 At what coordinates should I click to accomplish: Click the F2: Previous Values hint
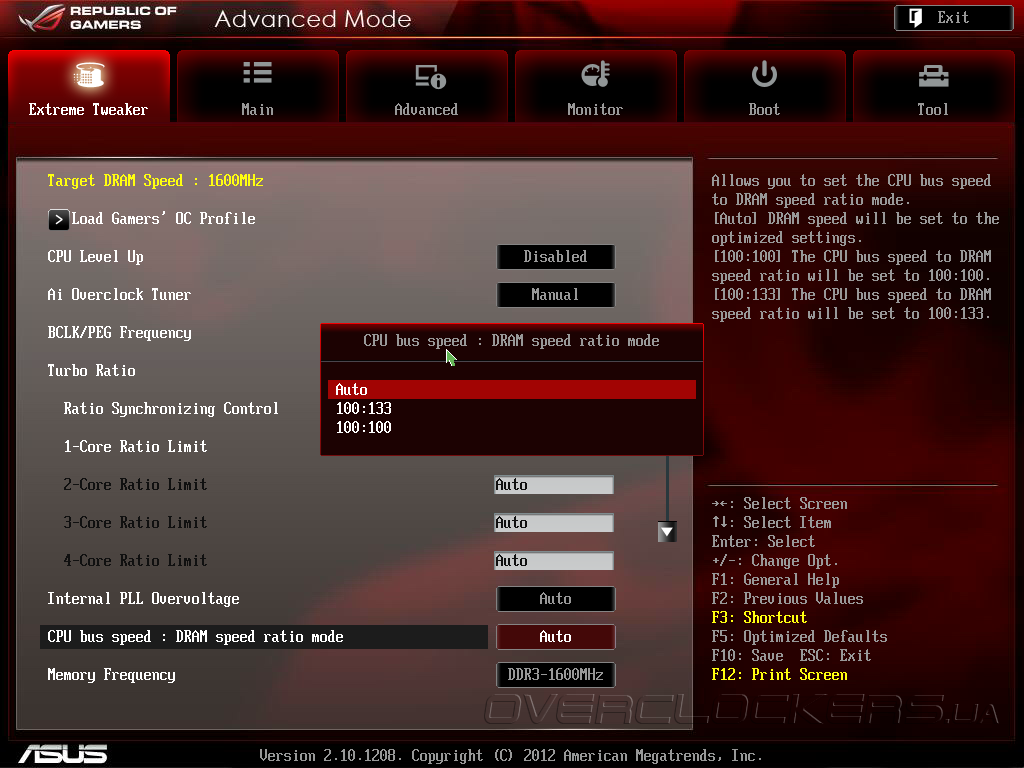[x=787, y=599]
